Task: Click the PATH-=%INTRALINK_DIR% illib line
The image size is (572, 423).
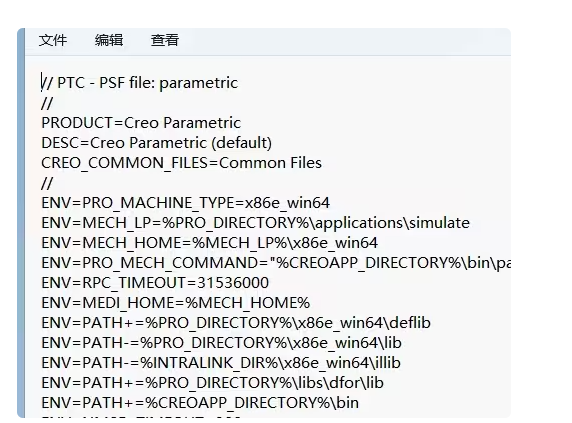Action: click(x=221, y=363)
